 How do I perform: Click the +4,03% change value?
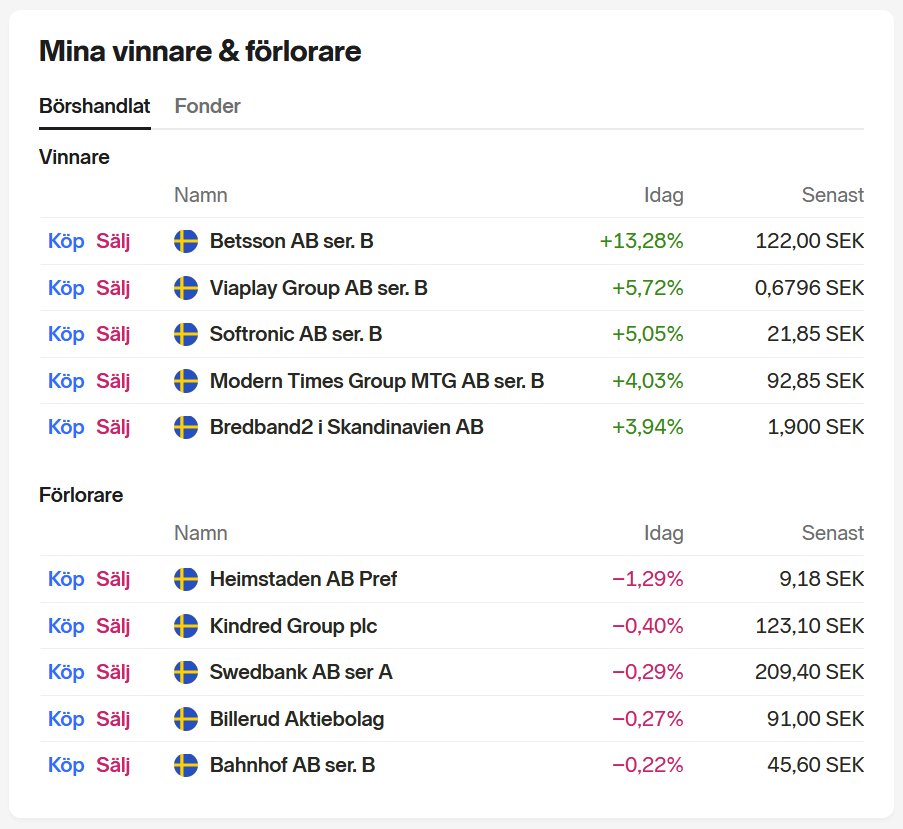point(647,381)
